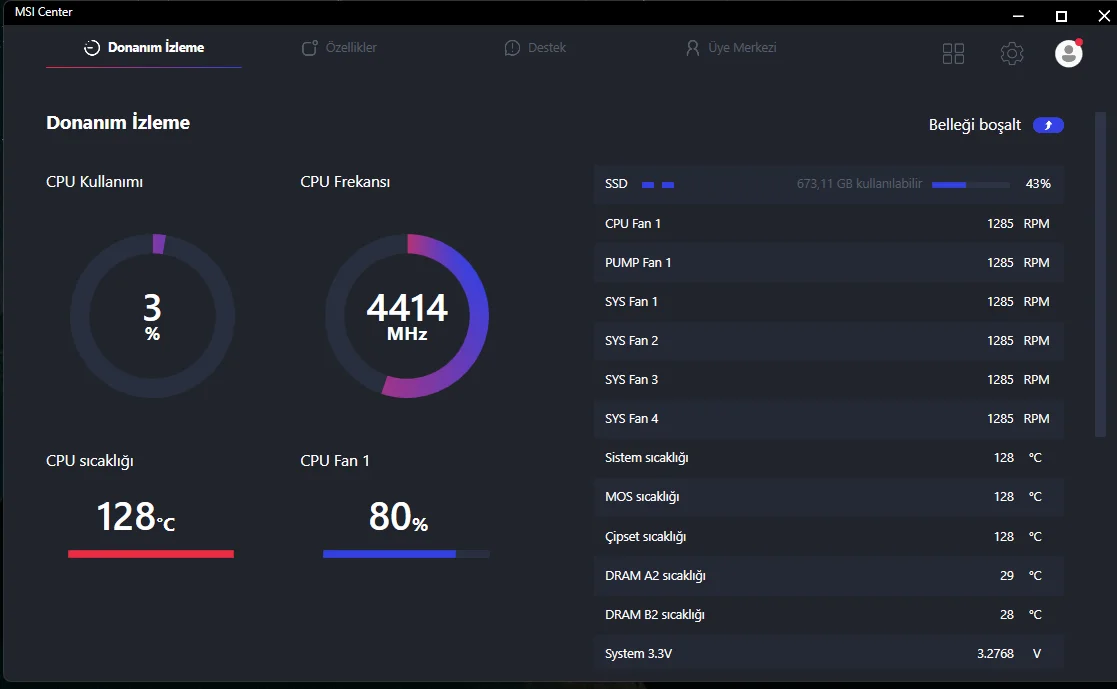This screenshot has width=1117, height=689.
Task: Click the 128°C CPU temperature reading
Action: coord(135,517)
